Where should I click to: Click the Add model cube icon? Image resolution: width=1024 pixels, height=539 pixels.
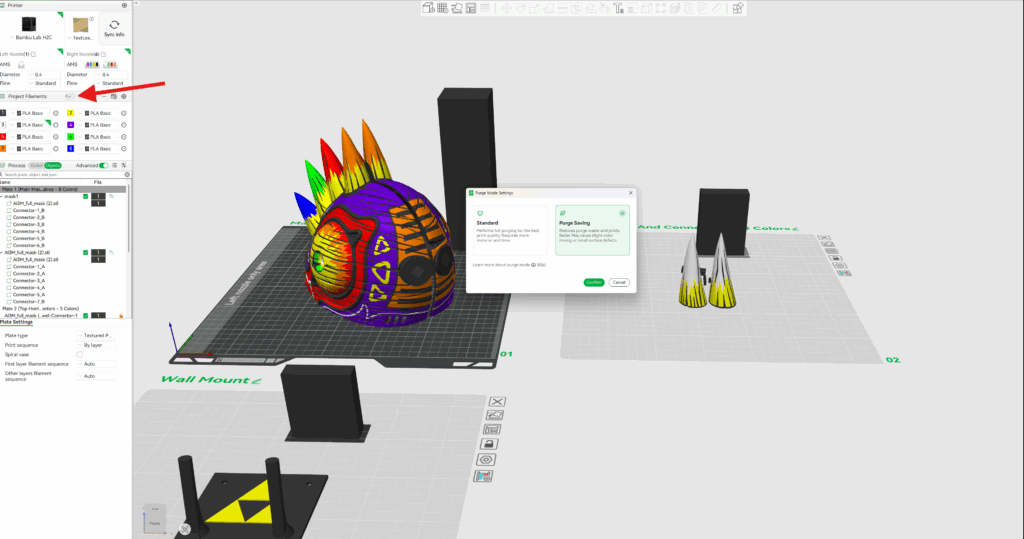pos(427,8)
